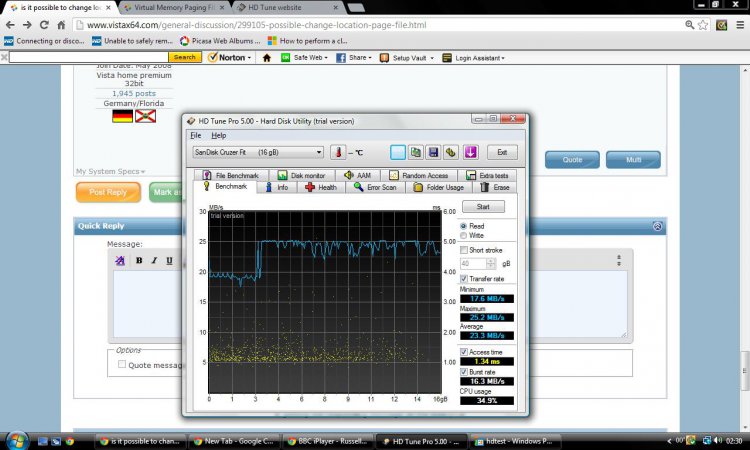Switch to the Erase tab

coord(495,187)
